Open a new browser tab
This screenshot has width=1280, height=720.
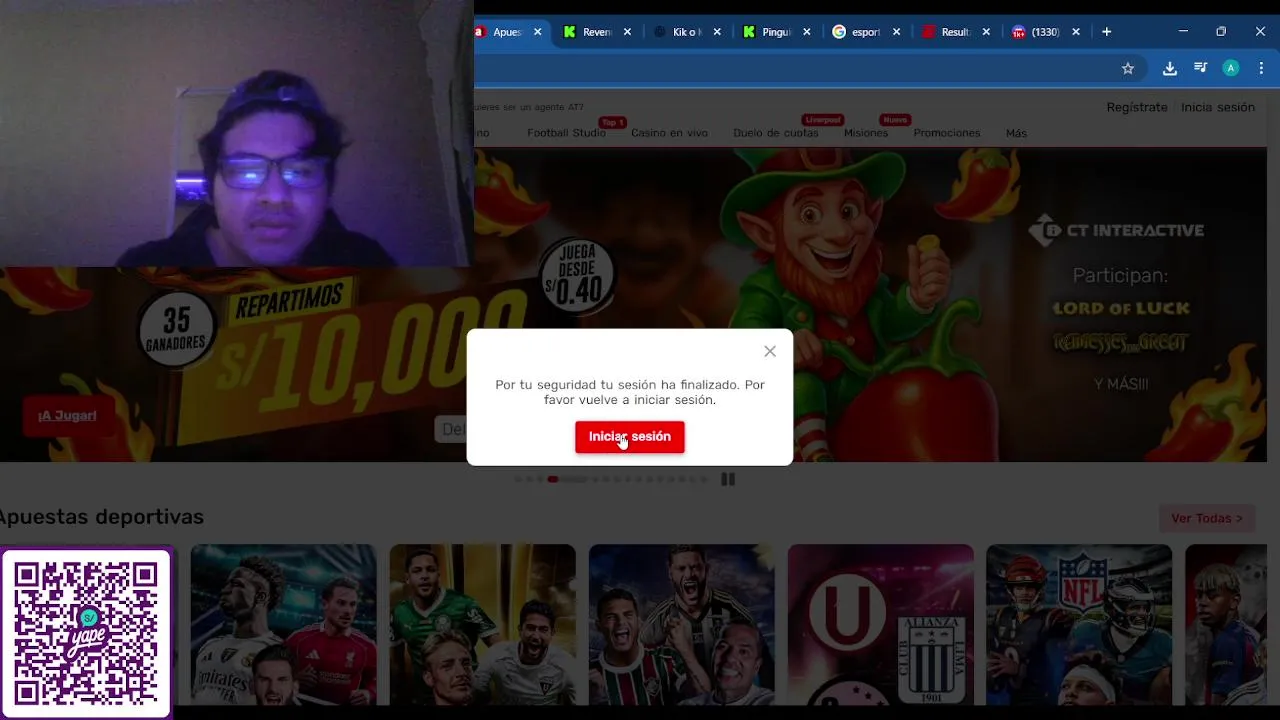pyautogui.click(x=1106, y=32)
